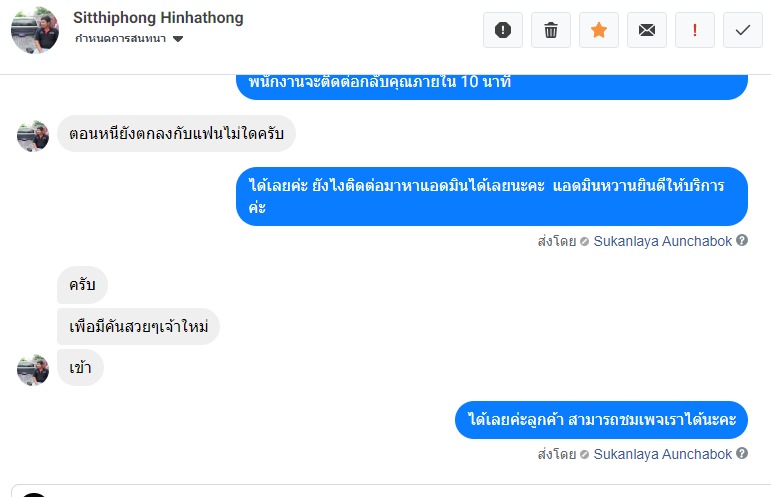Select the ครับ message bubble
This screenshot has width=771, height=497.
[82, 286]
